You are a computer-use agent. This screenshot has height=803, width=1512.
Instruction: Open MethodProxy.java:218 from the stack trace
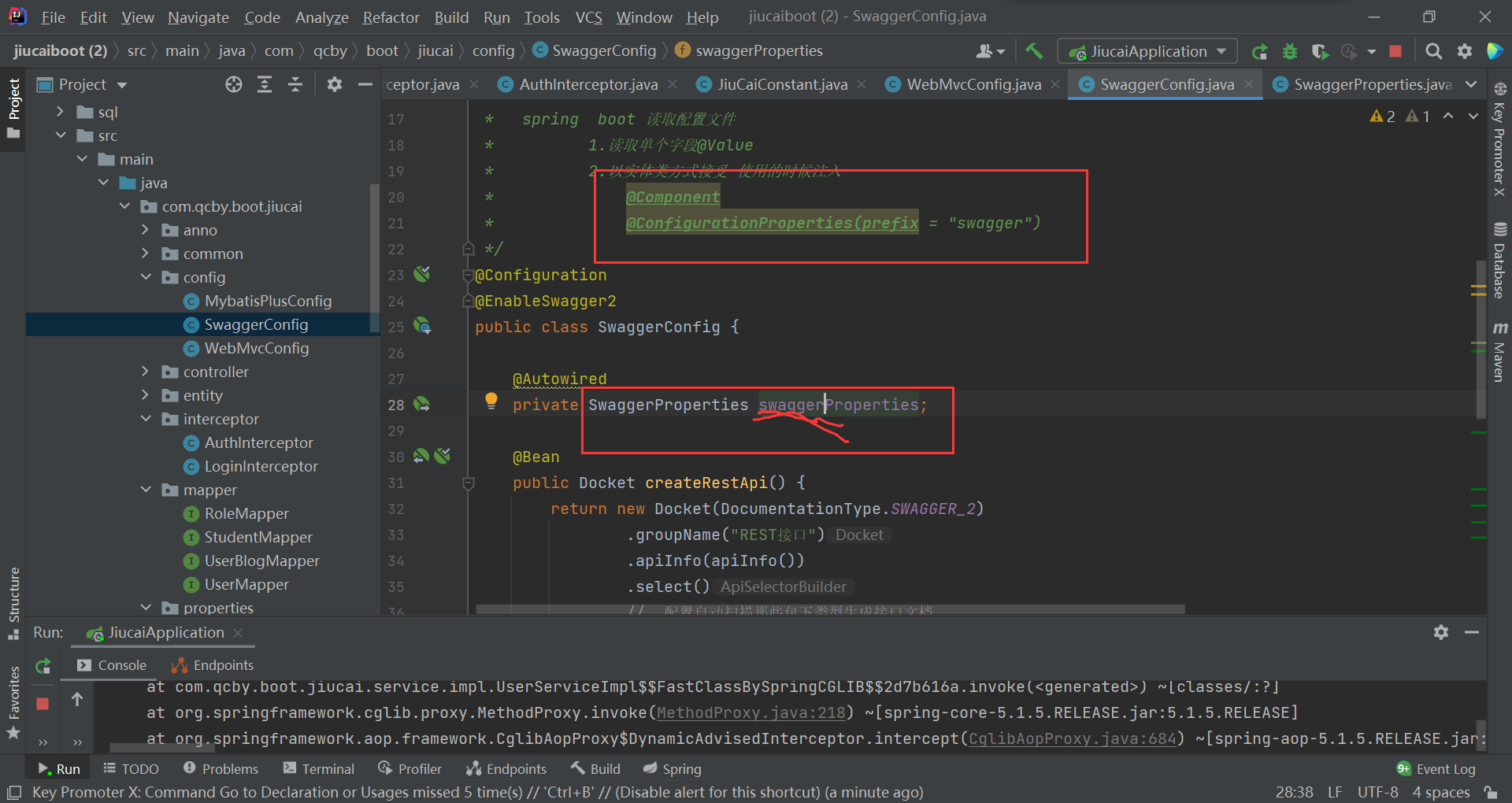pos(750,712)
